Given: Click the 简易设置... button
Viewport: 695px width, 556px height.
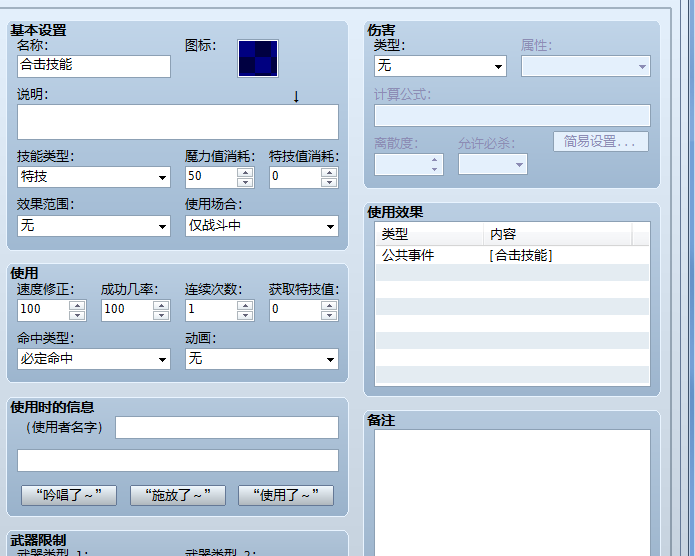Looking at the screenshot, I should click(x=601, y=141).
